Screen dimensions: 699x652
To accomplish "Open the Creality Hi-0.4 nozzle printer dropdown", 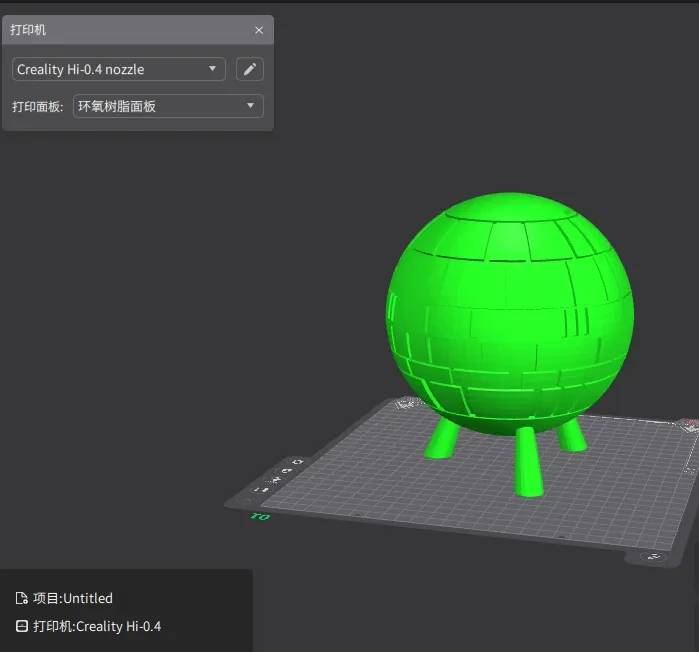I will pos(119,69).
